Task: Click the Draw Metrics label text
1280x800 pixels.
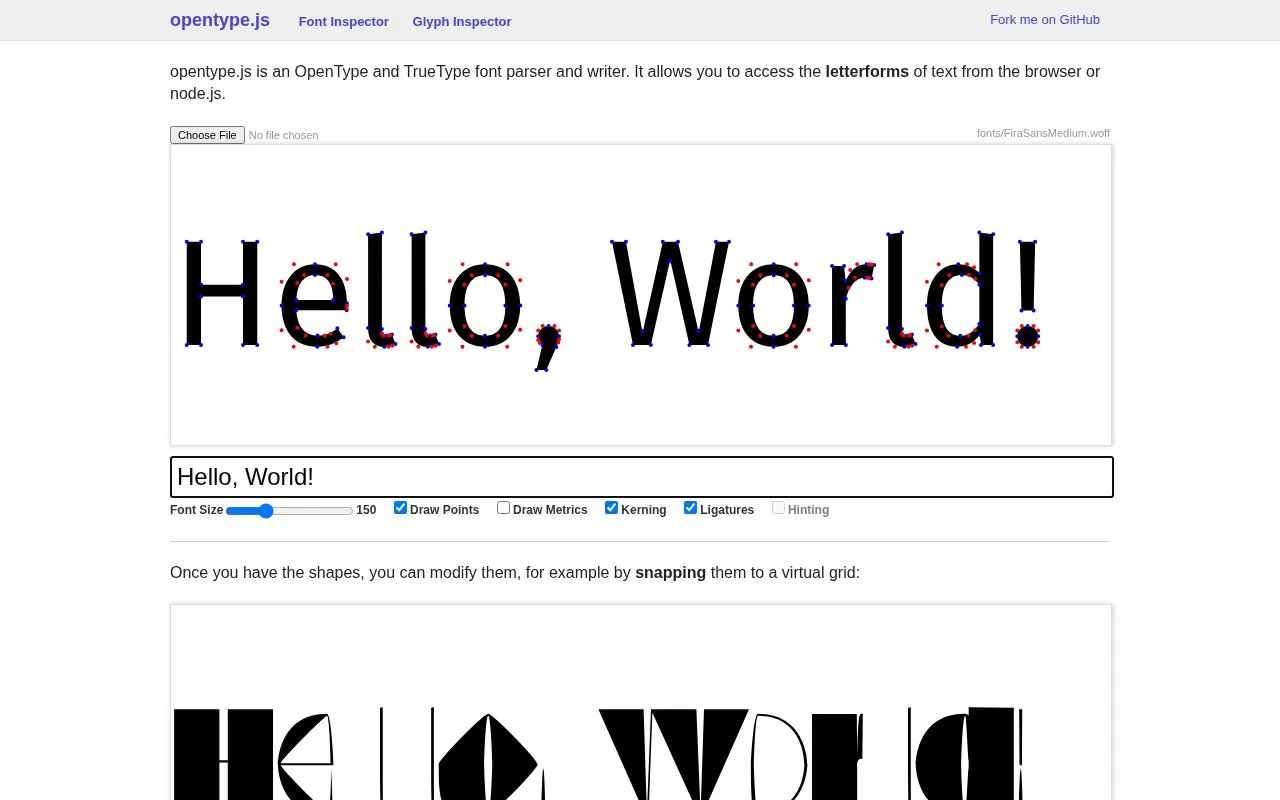Action: (550, 510)
